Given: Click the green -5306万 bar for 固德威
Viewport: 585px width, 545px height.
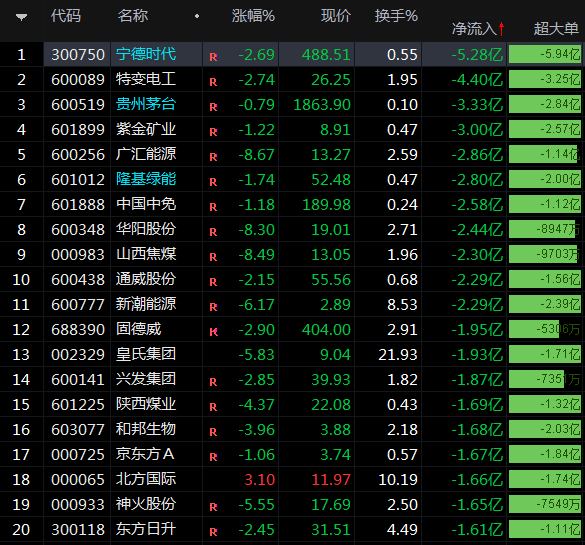Looking at the screenshot, I should point(534,329).
